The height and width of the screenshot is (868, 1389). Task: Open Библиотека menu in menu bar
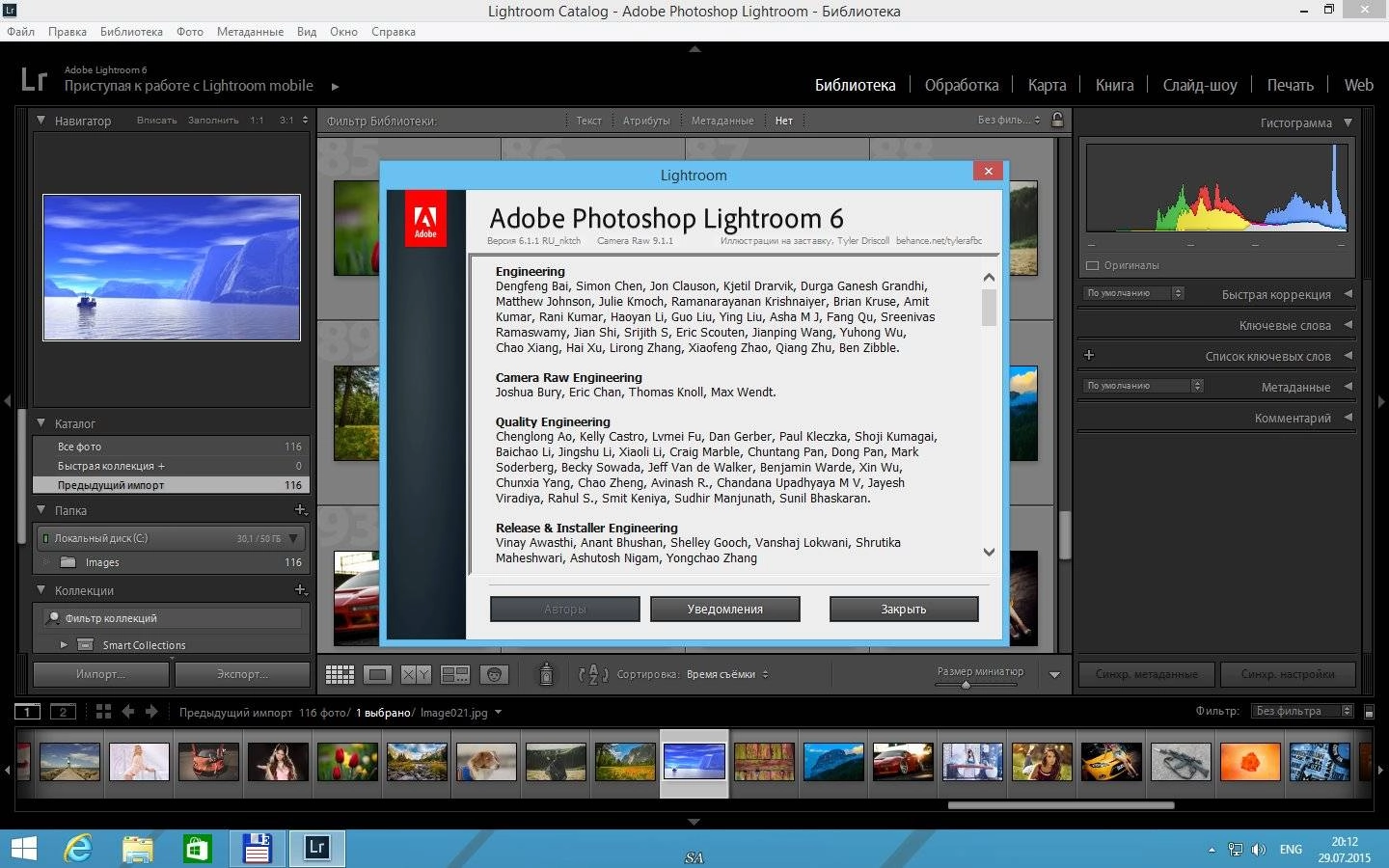[131, 32]
